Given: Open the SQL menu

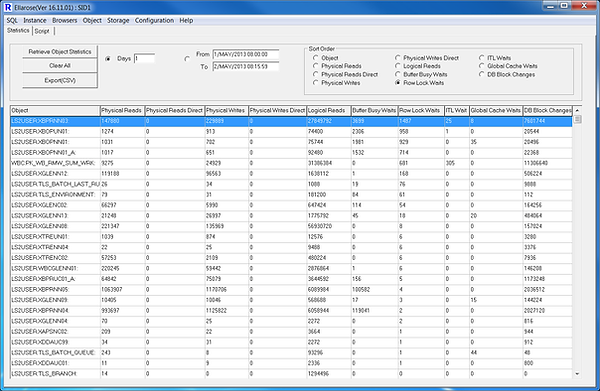Looking at the screenshot, I should coord(12,20).
